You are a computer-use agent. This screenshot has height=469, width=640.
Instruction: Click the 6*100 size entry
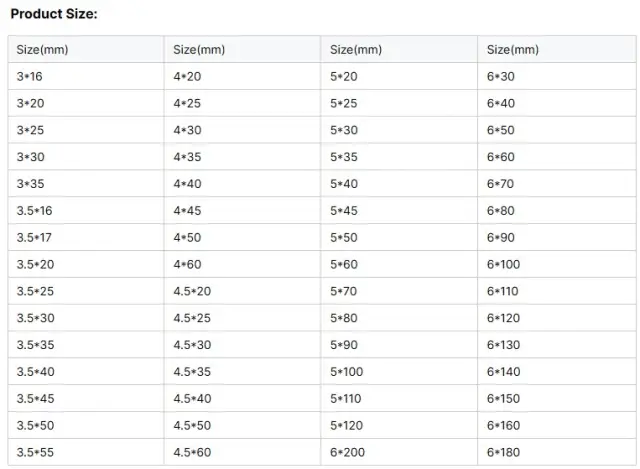tap(557, 264)
